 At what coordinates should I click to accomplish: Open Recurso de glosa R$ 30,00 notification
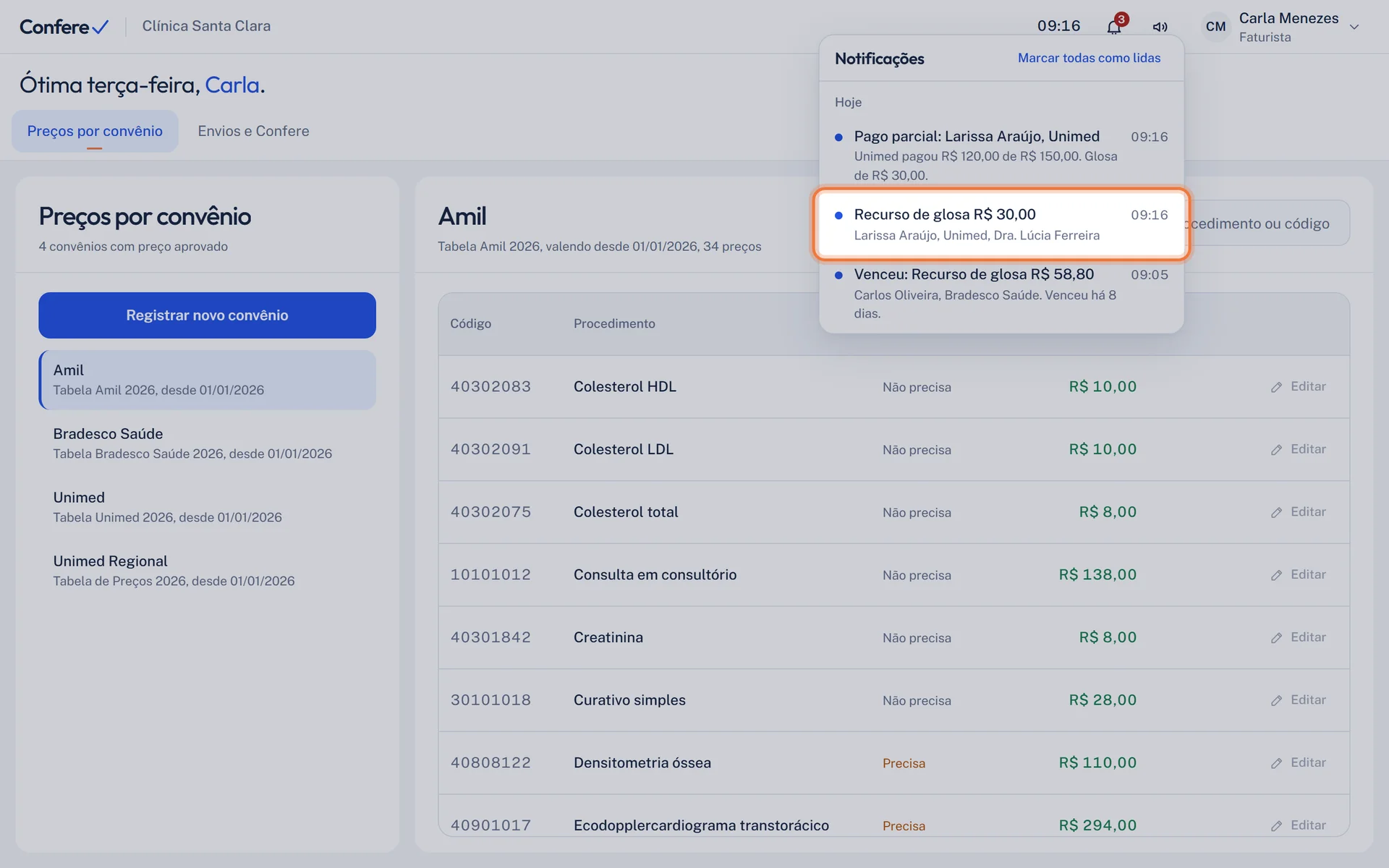point(1001,224)
